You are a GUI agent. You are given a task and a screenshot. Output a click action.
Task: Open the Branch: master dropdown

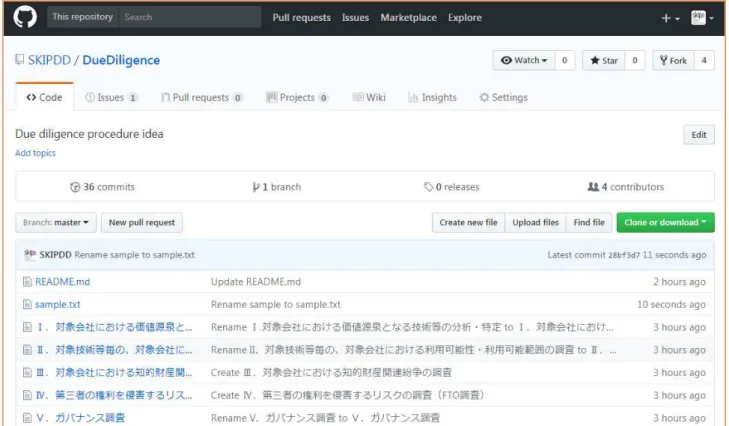56,223
